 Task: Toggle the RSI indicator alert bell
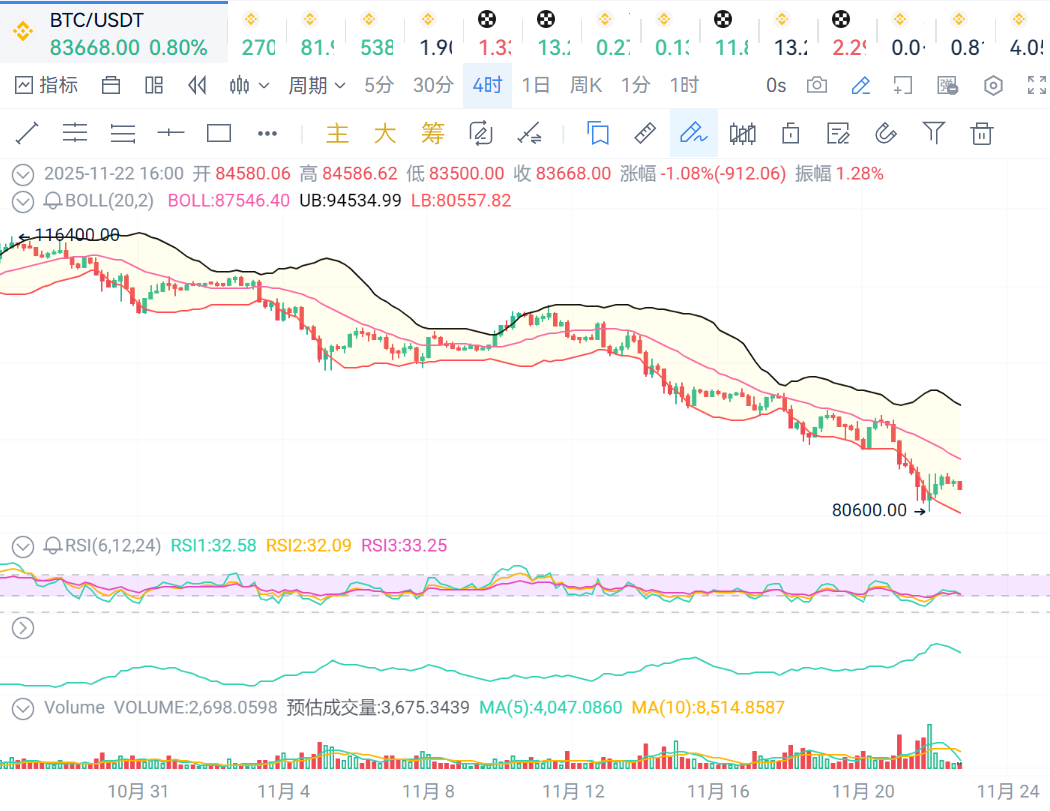53,546
